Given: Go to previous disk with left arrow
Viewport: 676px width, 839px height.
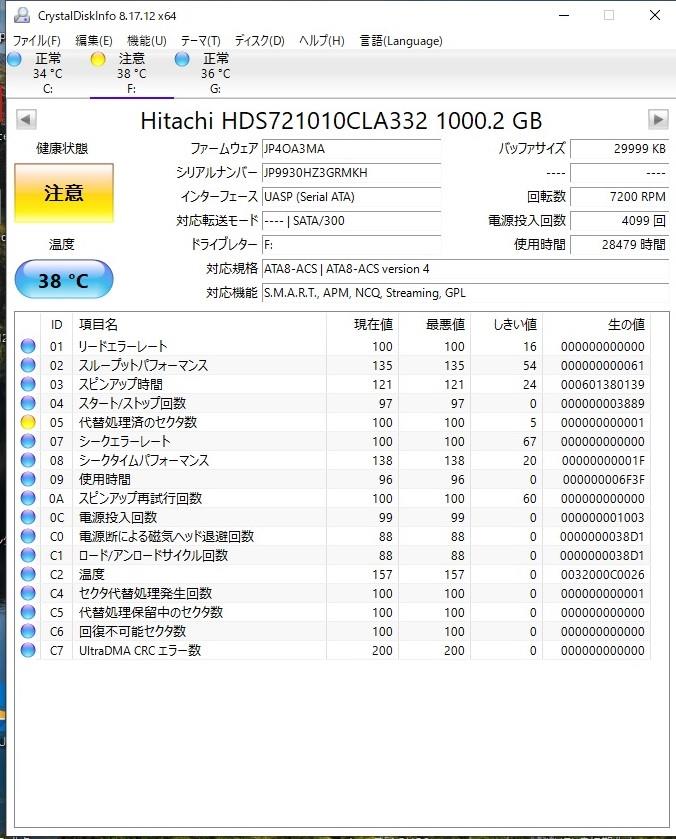Looking at the screenshot, I should tap(26, 119).
